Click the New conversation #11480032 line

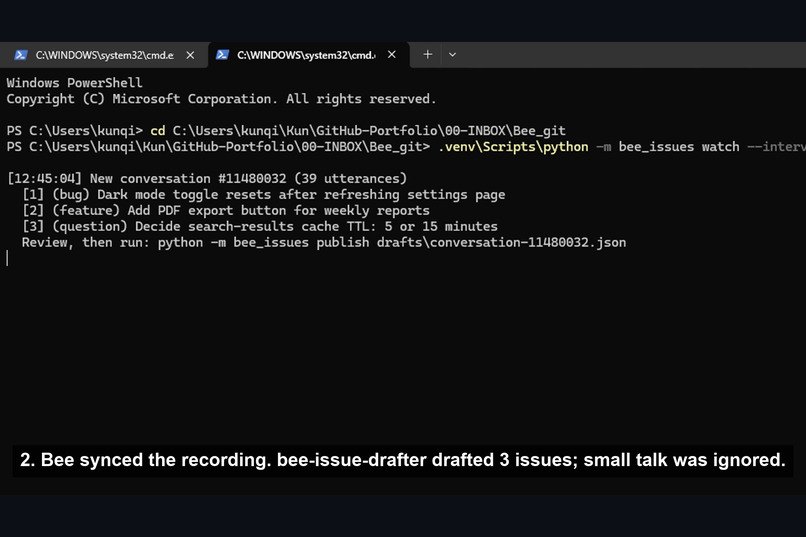[x=207, y=179]
